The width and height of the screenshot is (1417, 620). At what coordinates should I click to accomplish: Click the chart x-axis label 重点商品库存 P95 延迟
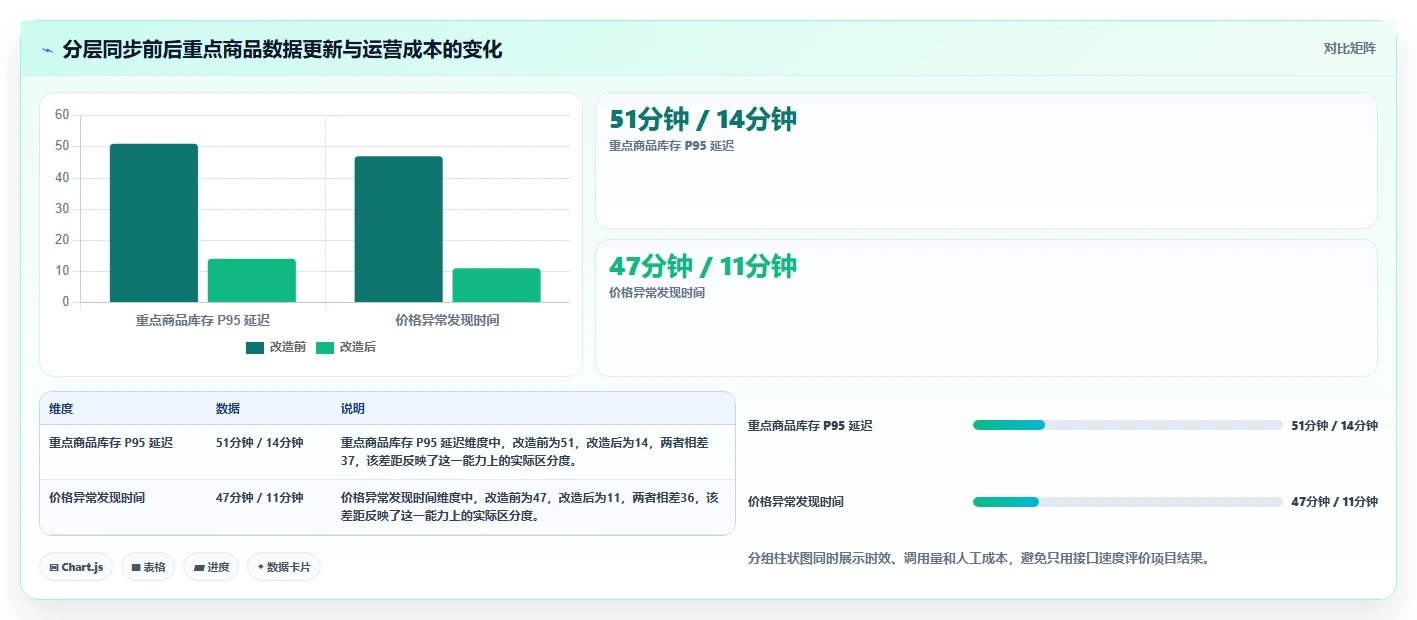(x=203, y=320)
